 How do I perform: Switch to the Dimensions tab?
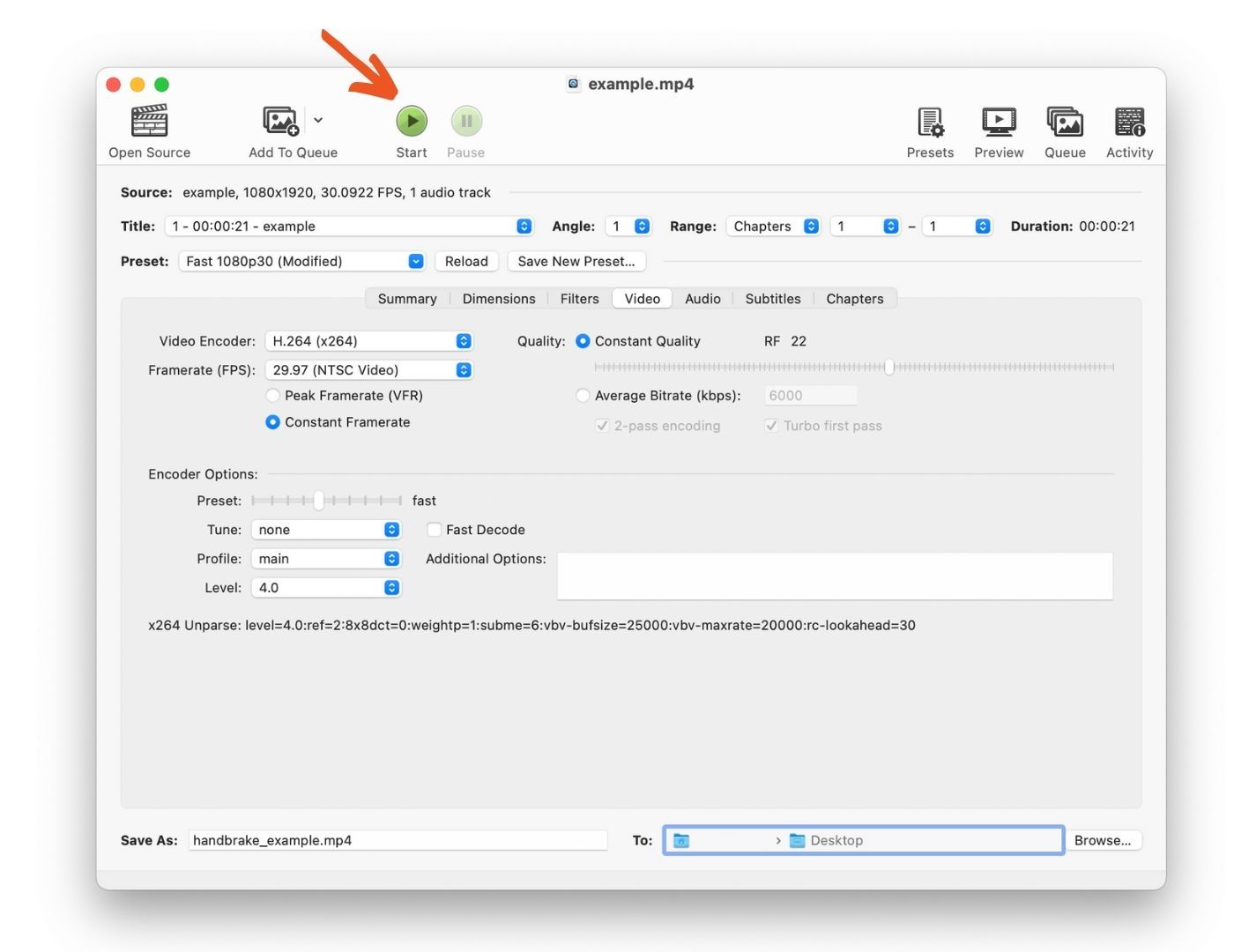pos(498,299)
